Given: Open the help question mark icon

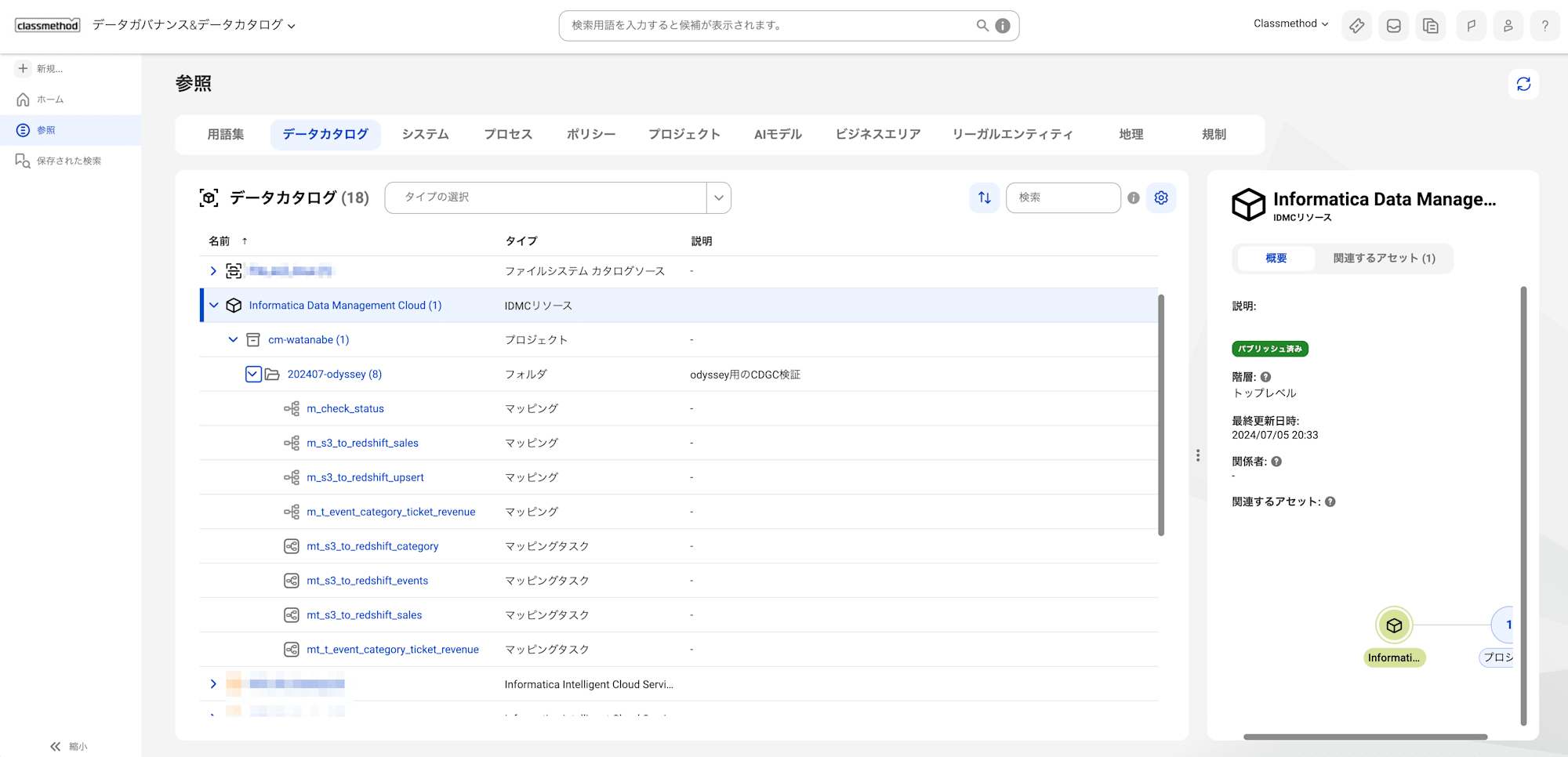Looking at the screenshot, I should click(1544, 26).
